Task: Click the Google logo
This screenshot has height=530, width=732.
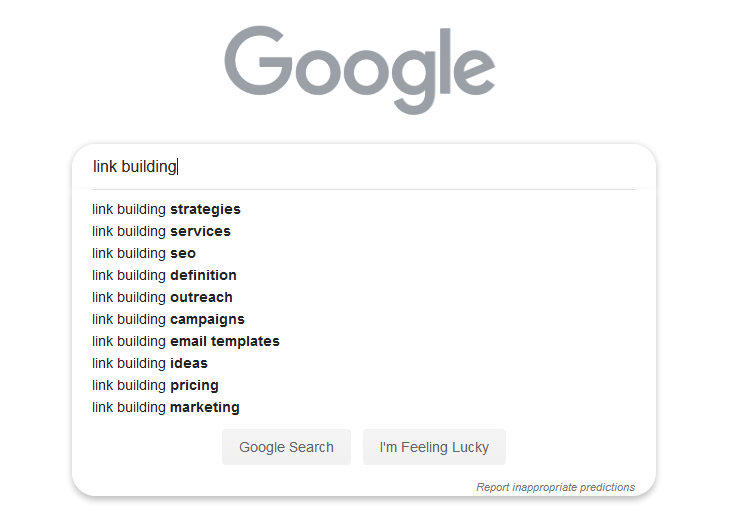Action: (359, 70)
